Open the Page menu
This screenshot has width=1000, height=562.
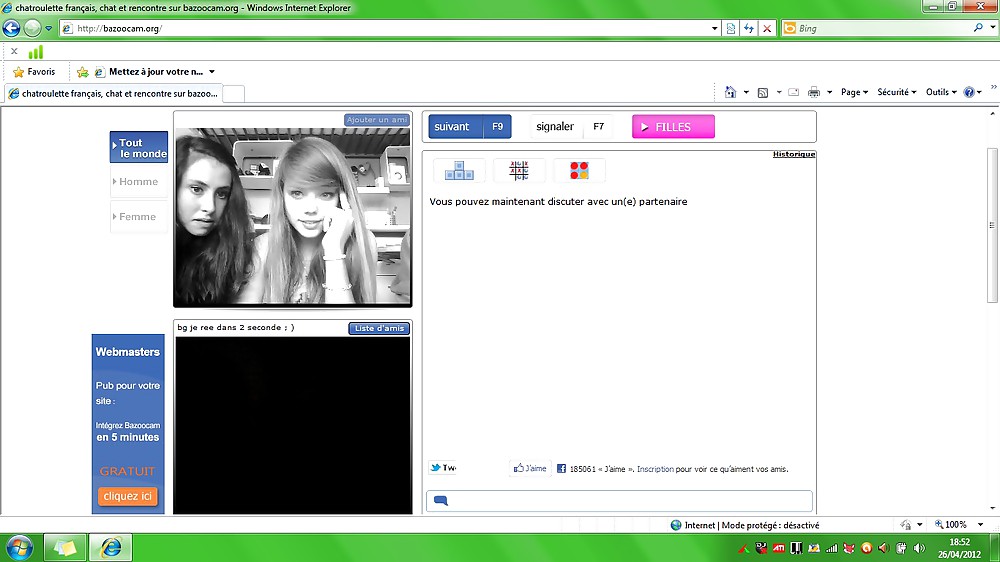(854, 92)
